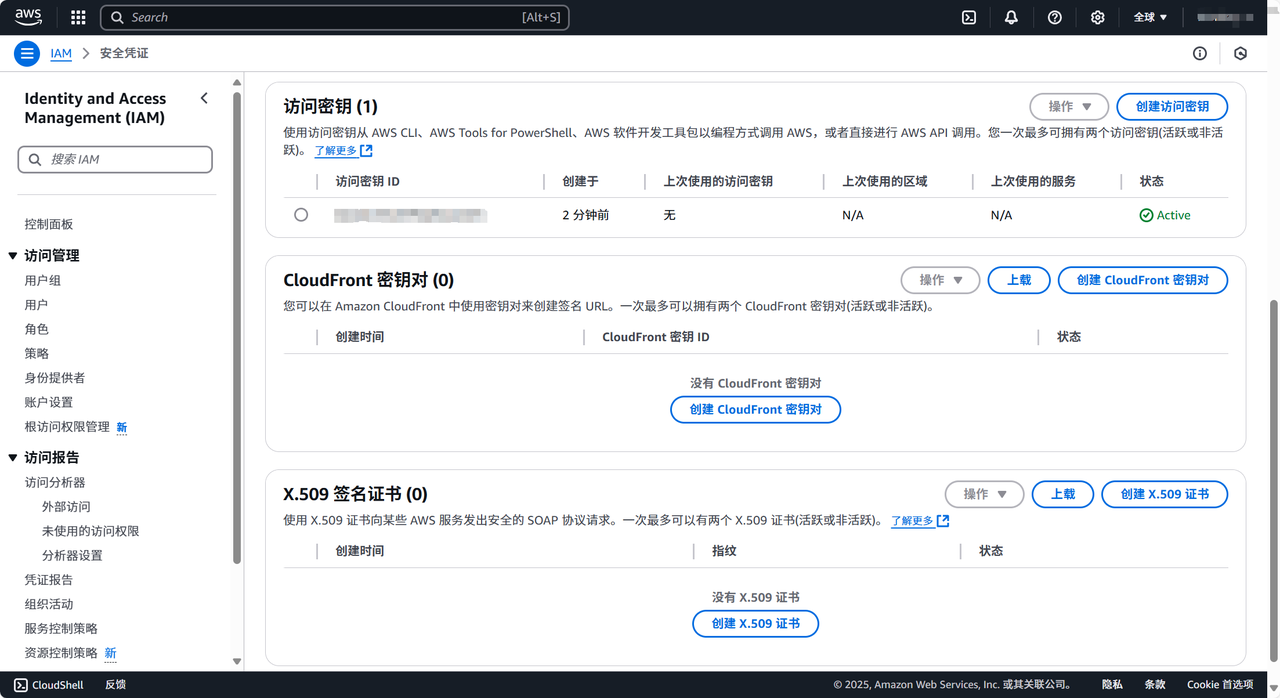Viewport: 1280px width, 698px height.
Task: Focus the top AWS Search field
Action: (x=335, y=17)
